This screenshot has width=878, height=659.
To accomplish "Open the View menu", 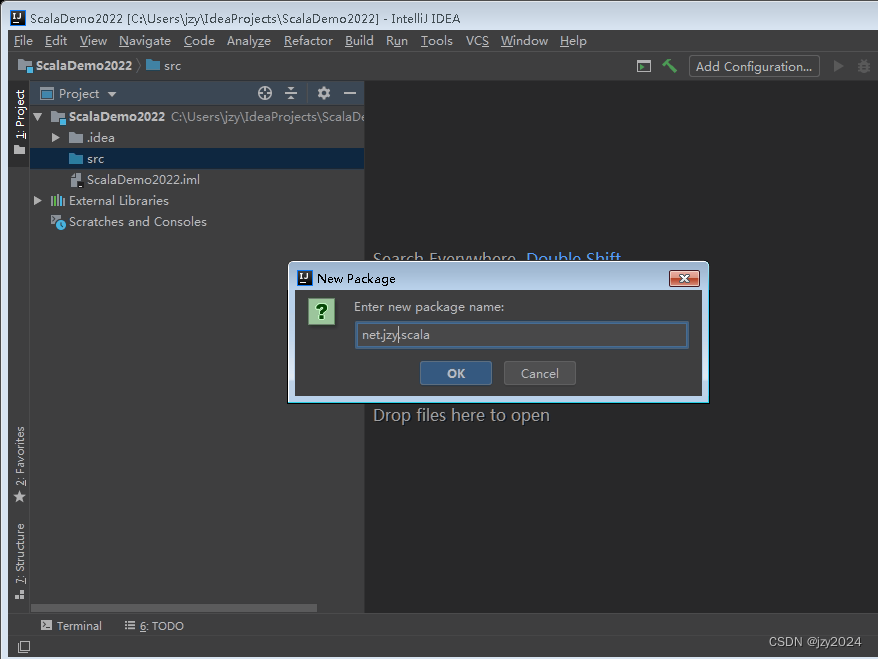I will (93, 41).
